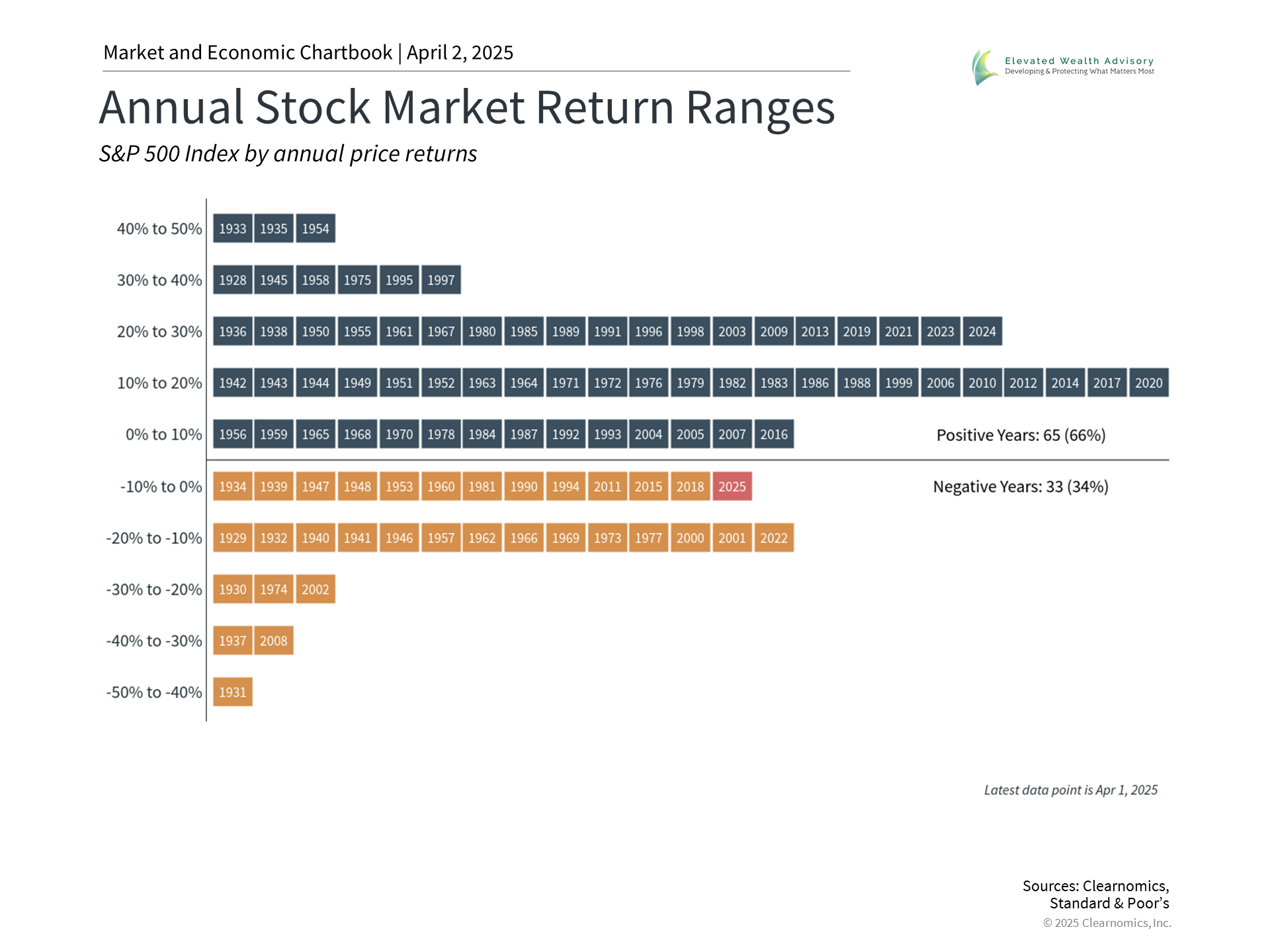Viewport: 1270px width, 952px height.
Task: Select the 2016 year box
Action: coord(773,434)
